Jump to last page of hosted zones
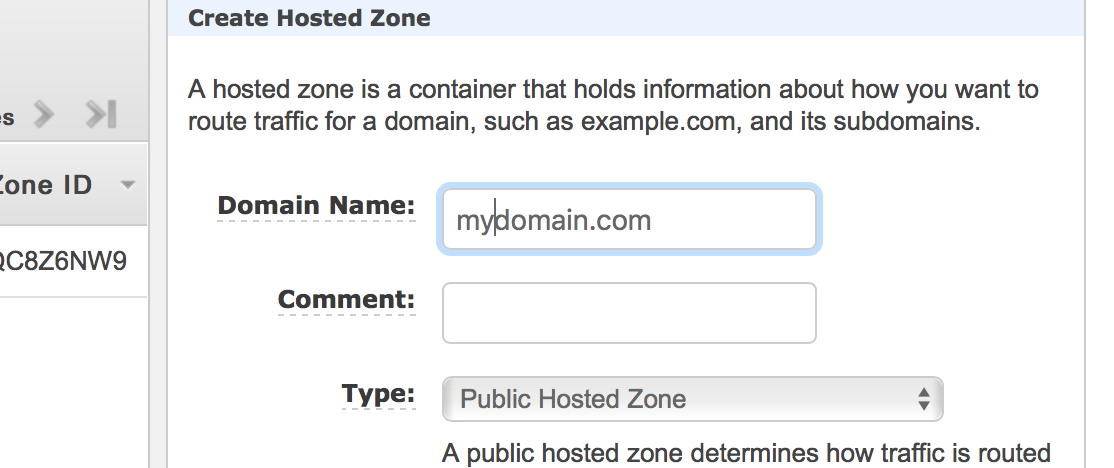The image size is (1114, 468). (x=102, y=115)
